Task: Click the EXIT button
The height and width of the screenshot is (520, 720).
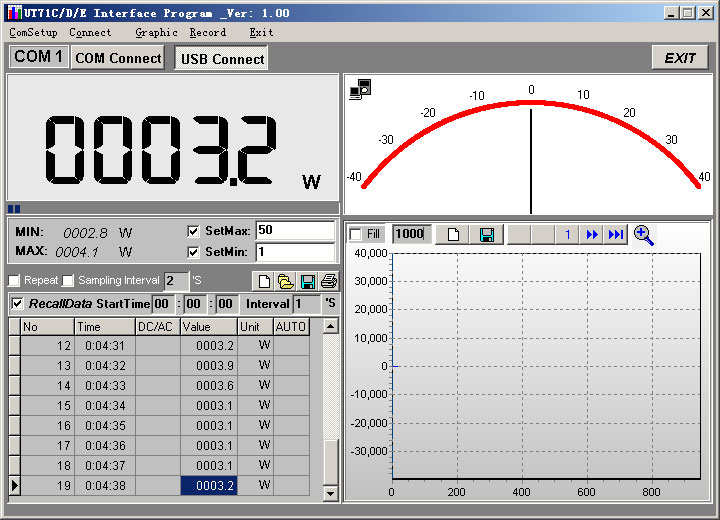Action: tap(679, 58)
